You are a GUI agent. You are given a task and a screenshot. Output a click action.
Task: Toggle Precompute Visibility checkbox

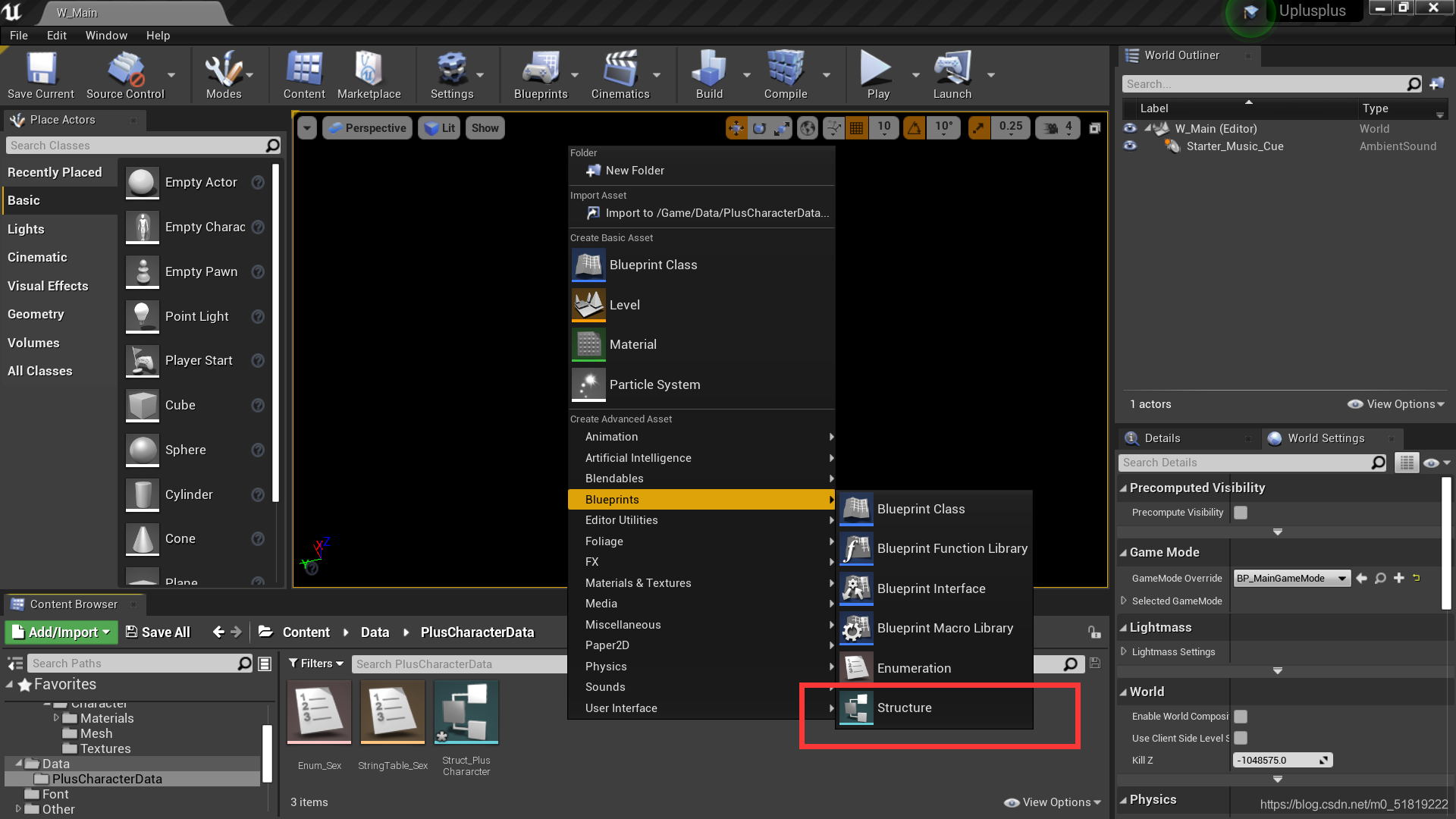tap(1241, 513)
